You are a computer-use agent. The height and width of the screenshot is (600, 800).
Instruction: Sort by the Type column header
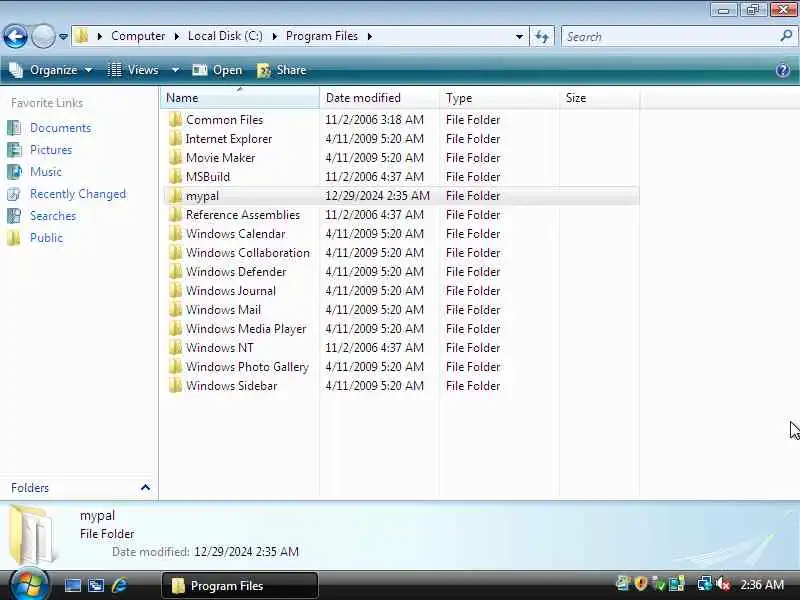click(499, 98)
